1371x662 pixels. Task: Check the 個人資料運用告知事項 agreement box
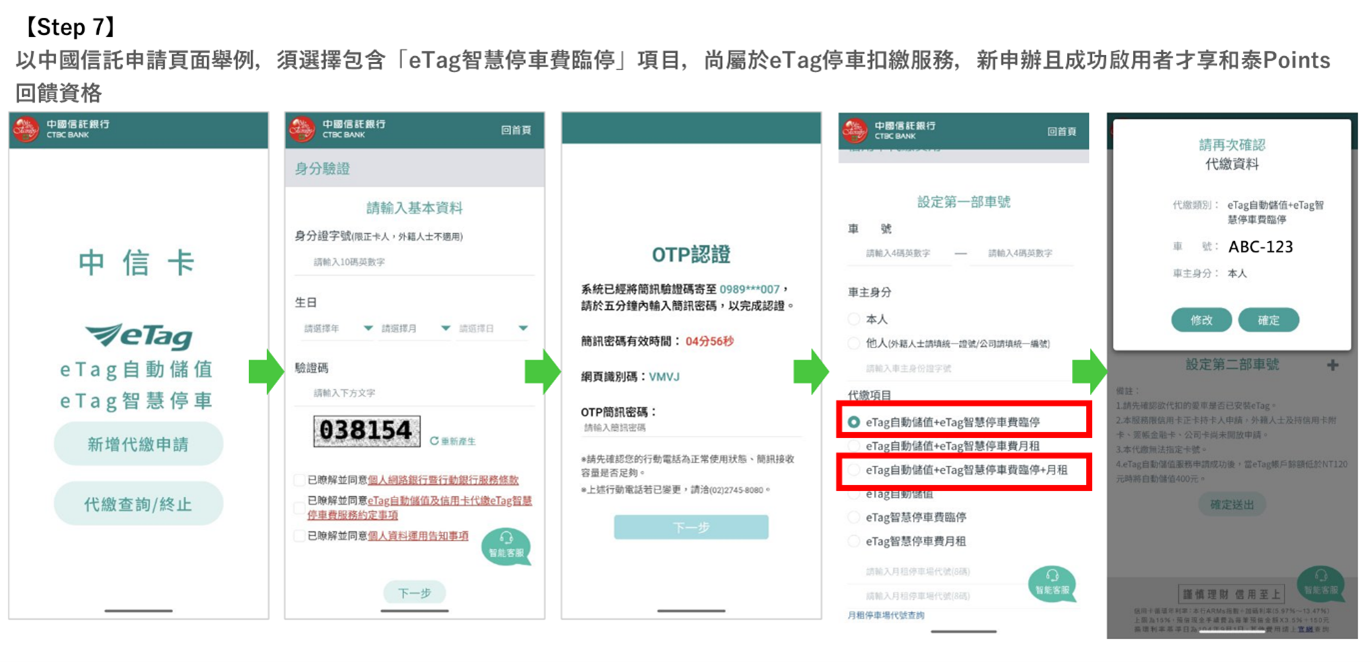(x=299, y=536)
